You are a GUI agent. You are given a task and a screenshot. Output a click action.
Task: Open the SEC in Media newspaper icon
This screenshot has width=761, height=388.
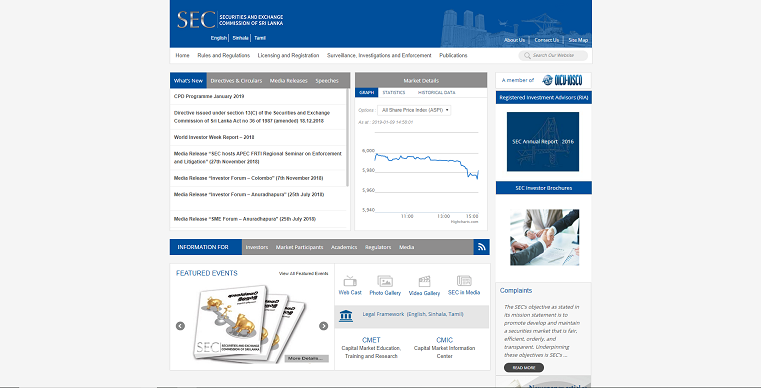pos(464,281)
